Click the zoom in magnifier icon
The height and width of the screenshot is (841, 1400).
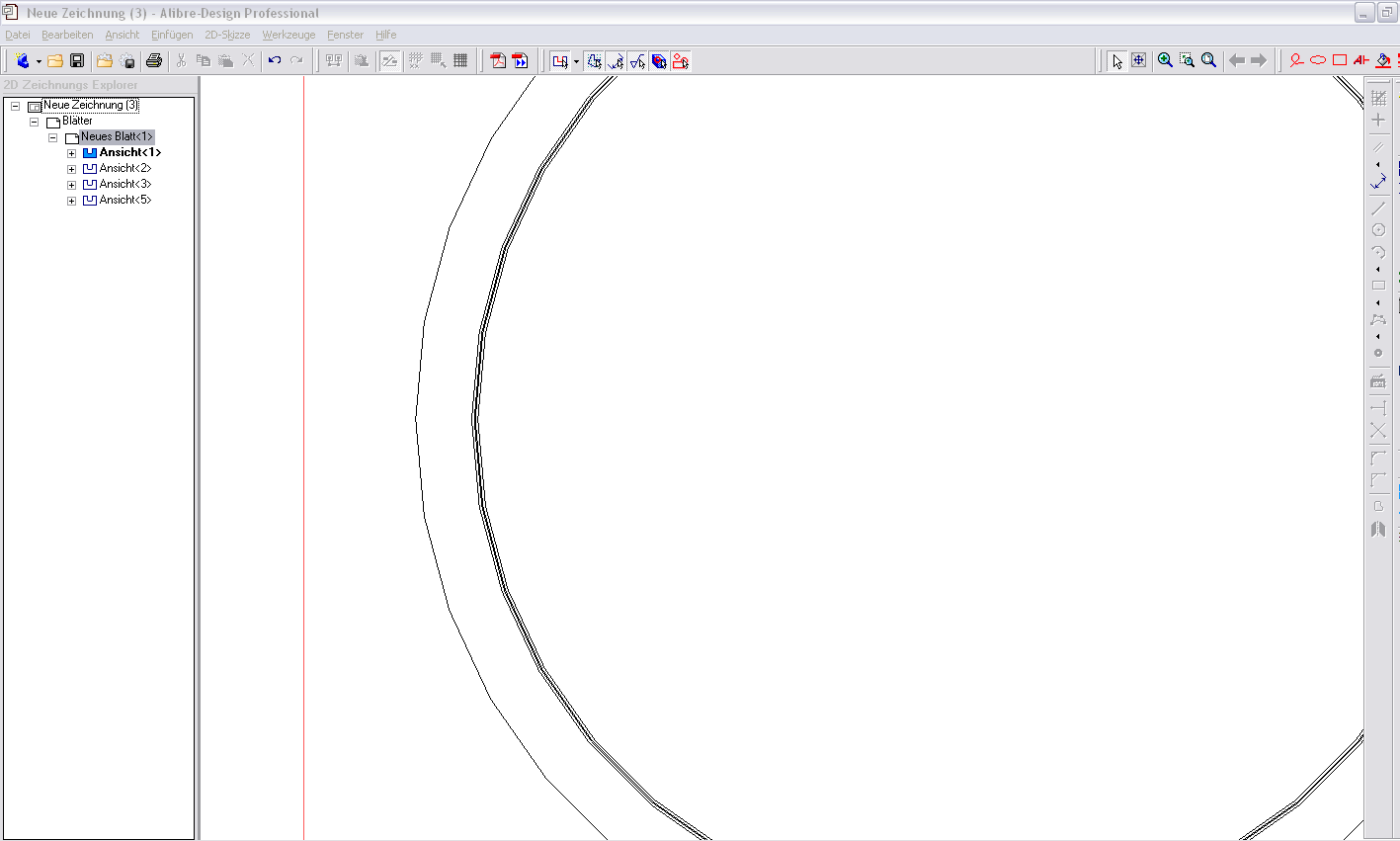click(1166, 60)
